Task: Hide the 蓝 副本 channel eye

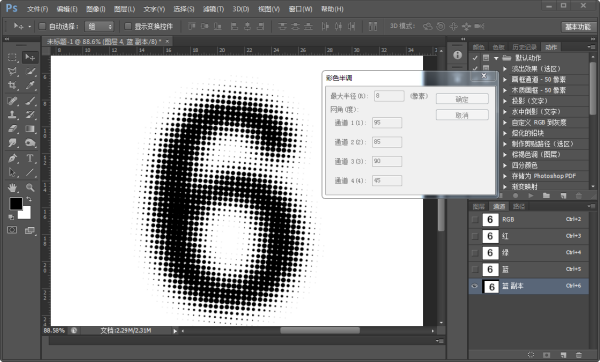Action: pos(475,286)
